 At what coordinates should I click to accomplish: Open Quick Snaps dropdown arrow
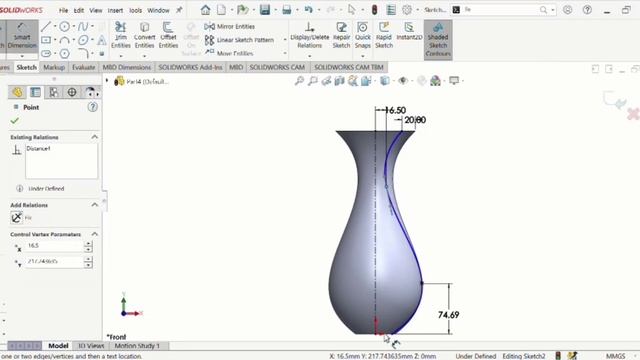coord(362,56)
